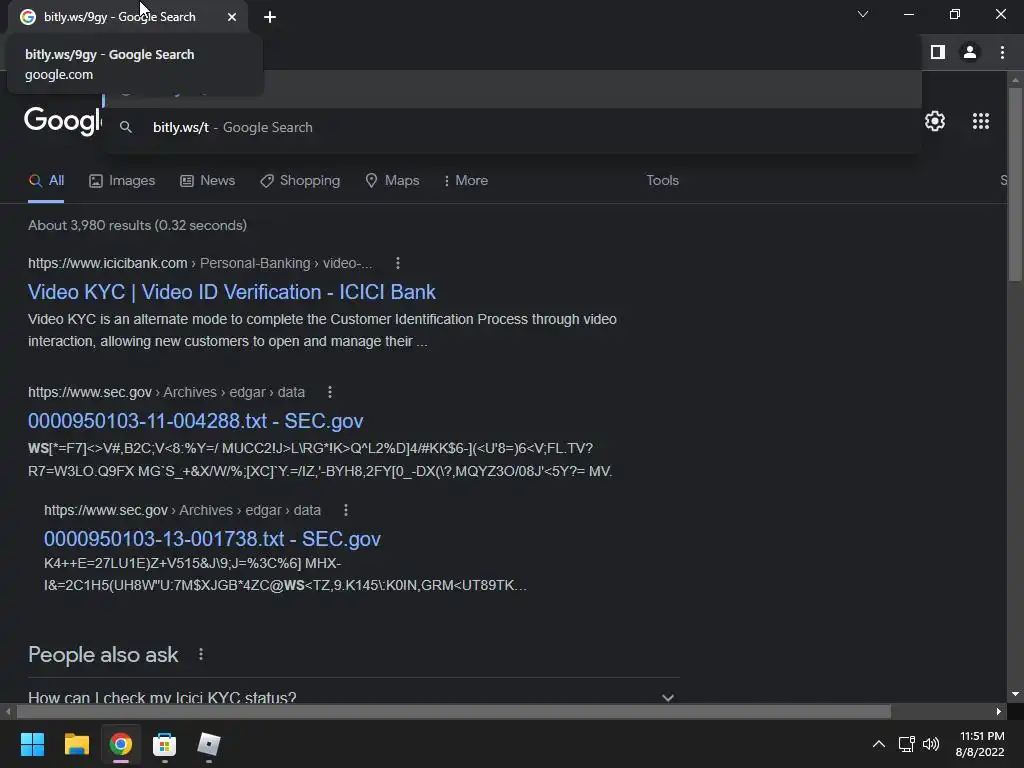Click the vertical scrollbar thumb
The width and height of the screenshot is (1024, 768).
[1015, 183]
